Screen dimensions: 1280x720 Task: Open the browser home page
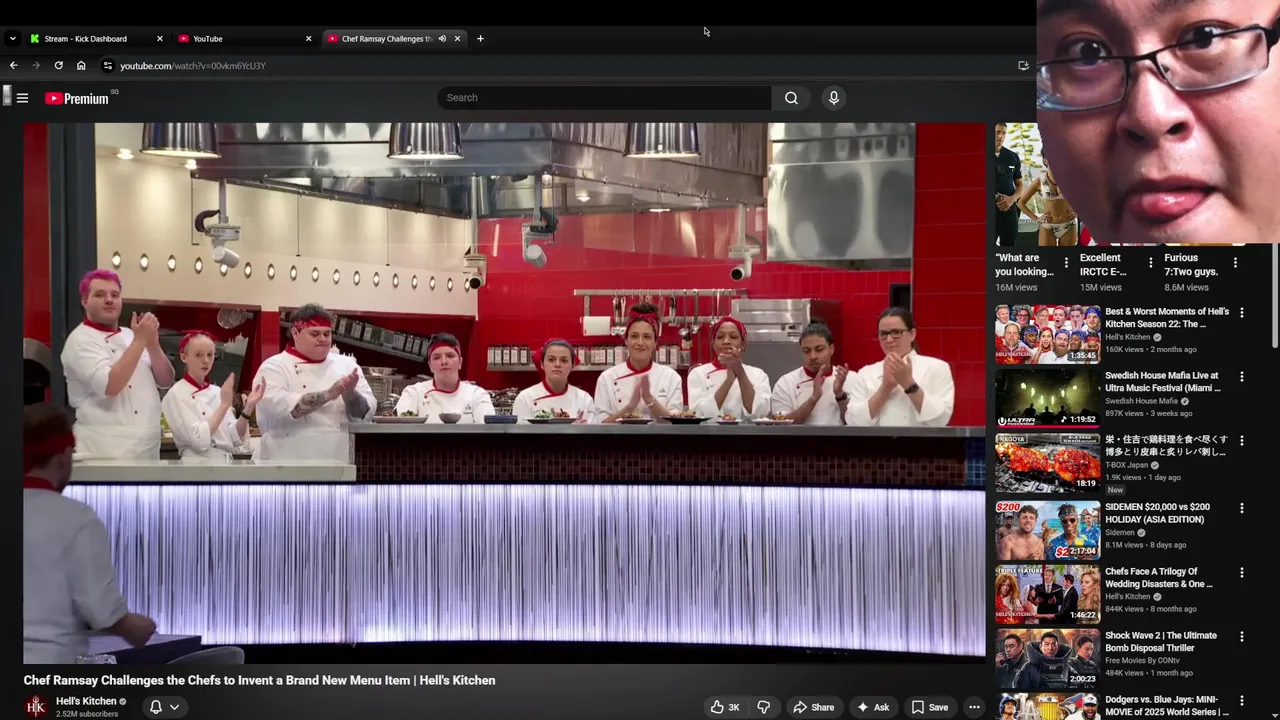click(81, 65)
